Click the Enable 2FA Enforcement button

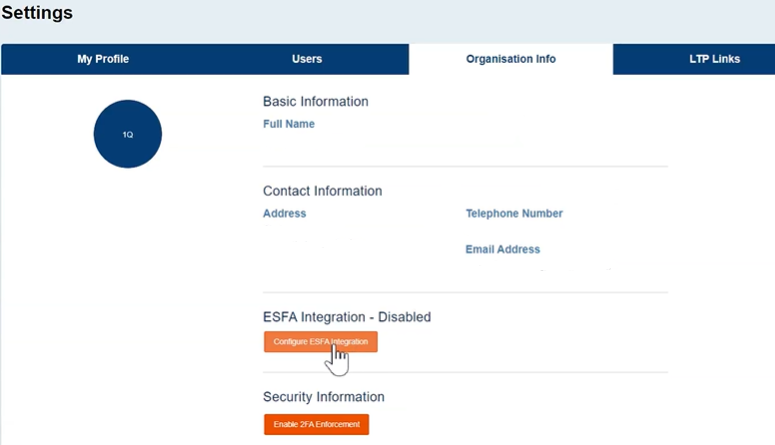[x=317, y=425]
